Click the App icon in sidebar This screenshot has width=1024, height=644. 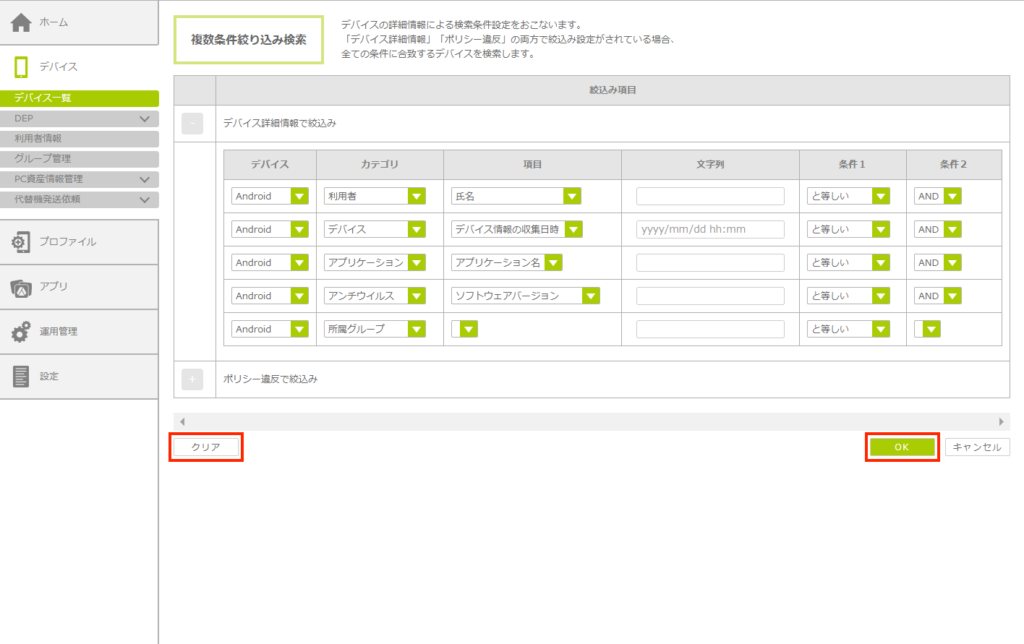click(x=21, y=287)
